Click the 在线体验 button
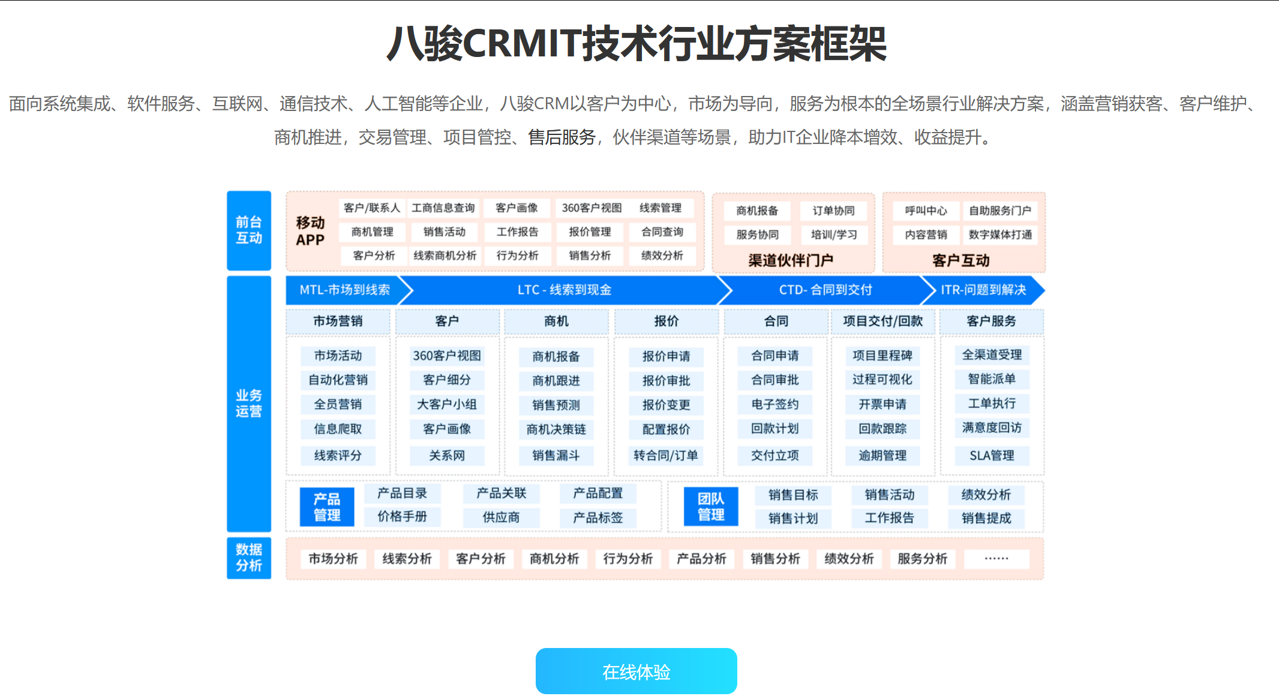 [x=636, y=671]
